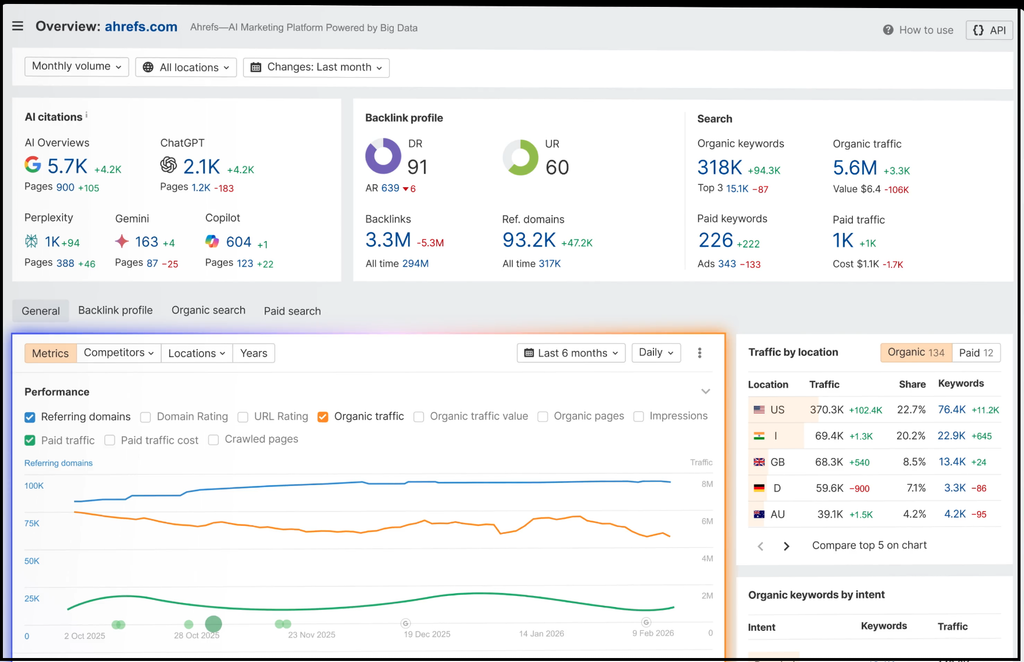This screenshot has height=662, width=1024.
Task: Click the globe icon in All locations
Action: click(148, 67)
